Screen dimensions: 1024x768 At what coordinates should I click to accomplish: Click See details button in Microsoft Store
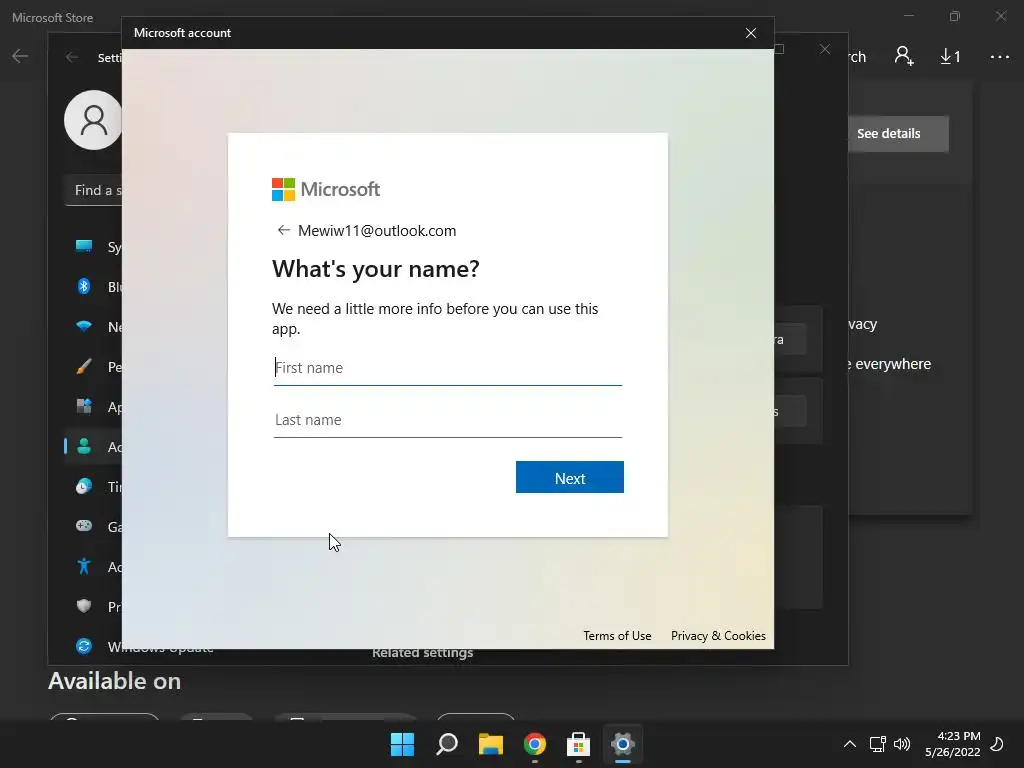(x=898, y=134)
